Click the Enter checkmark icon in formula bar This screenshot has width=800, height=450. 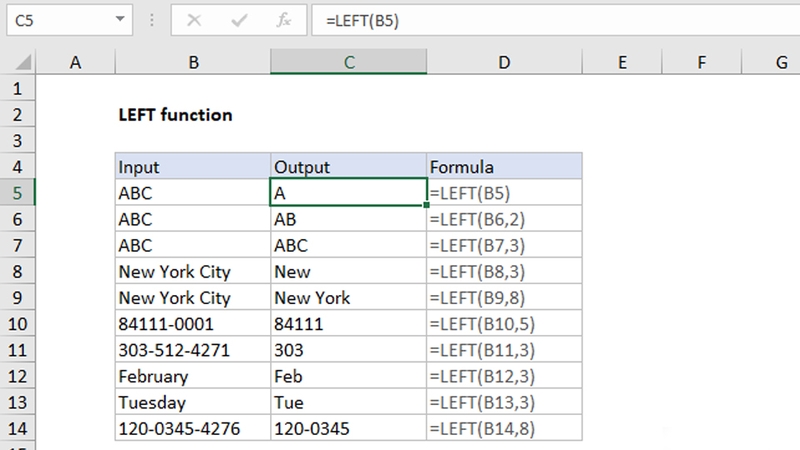tap(239, 20)
